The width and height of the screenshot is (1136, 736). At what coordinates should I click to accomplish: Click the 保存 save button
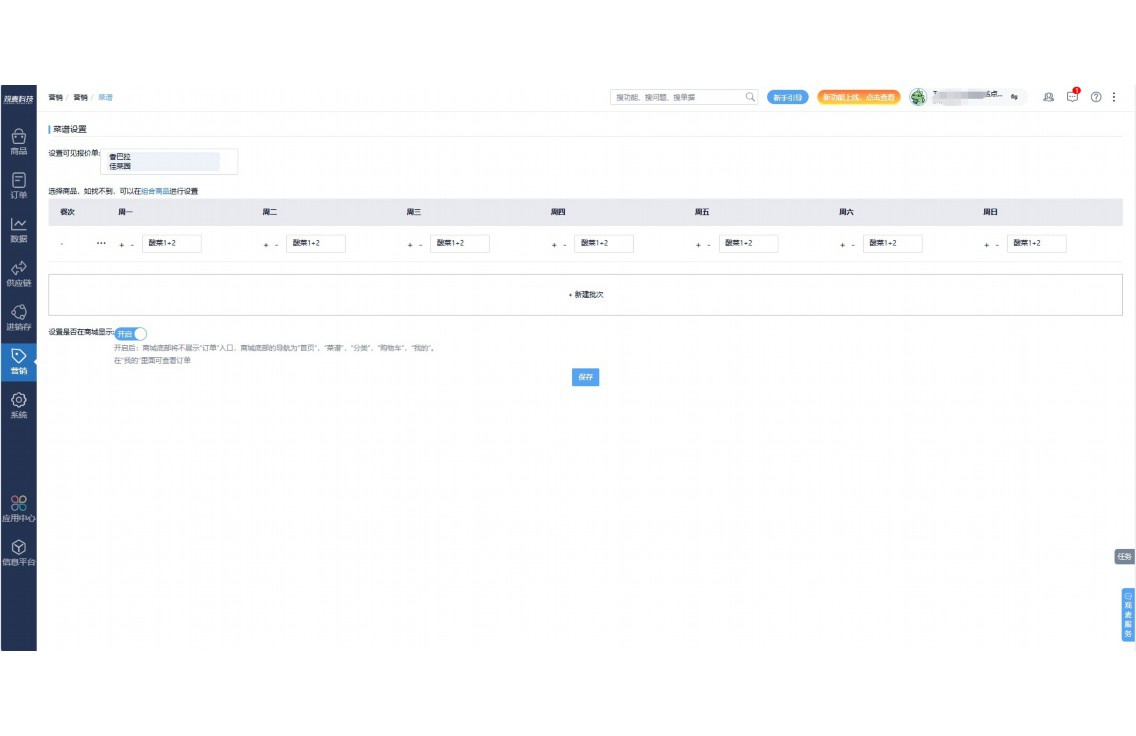click(585, 377)
